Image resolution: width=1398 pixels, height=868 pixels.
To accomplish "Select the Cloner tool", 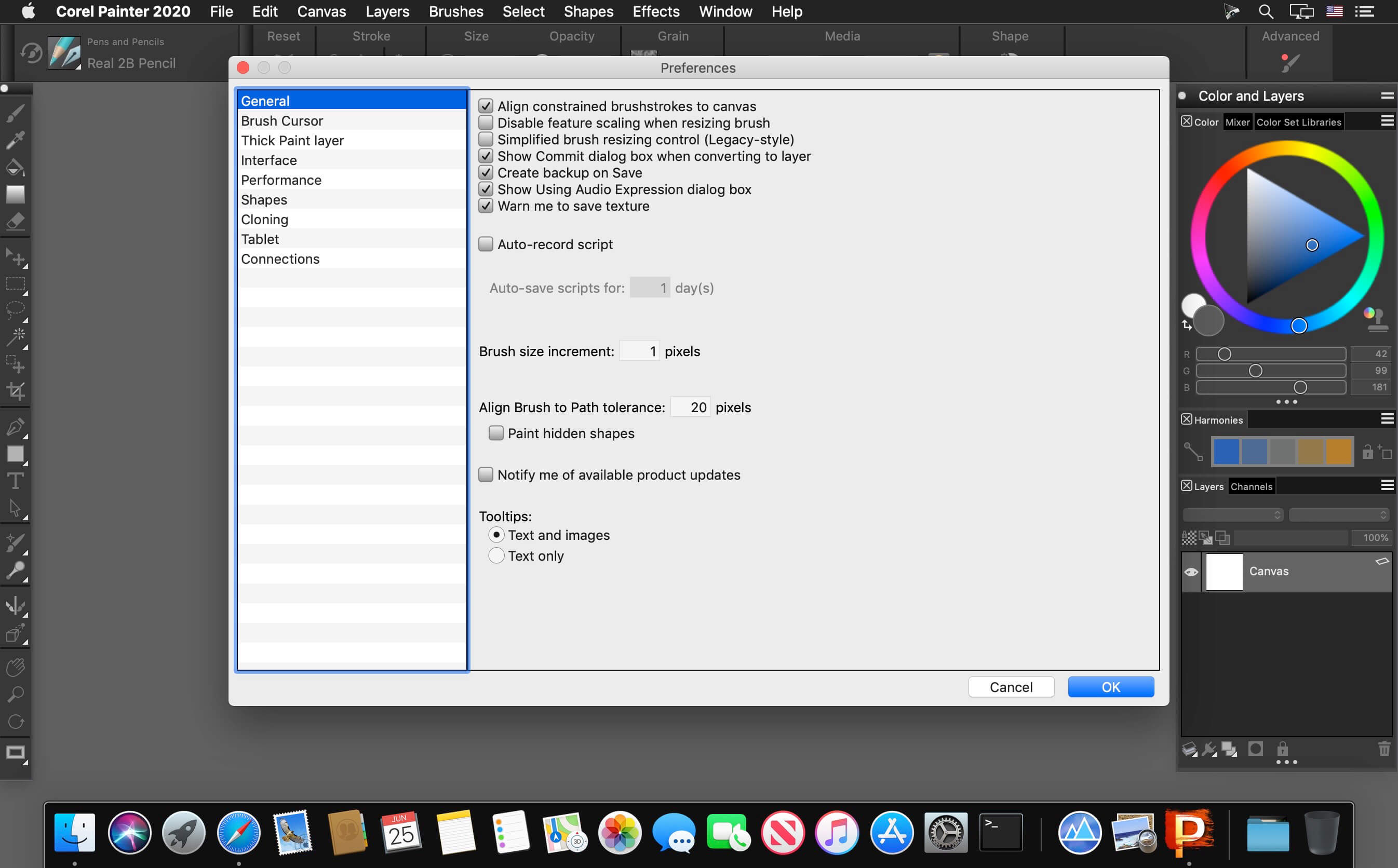I will click(16, 544).
